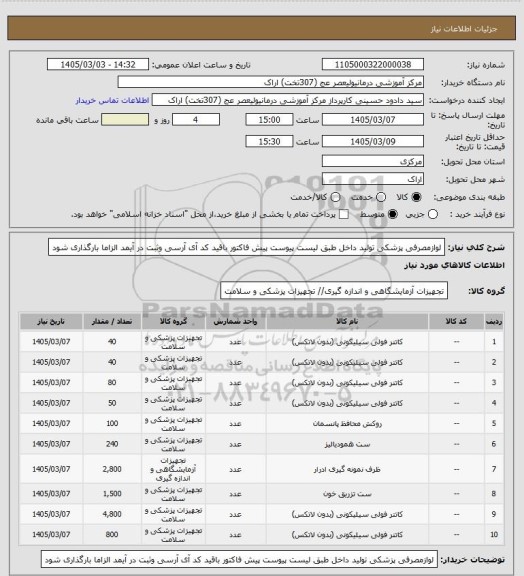Click row 10 catheter item name

pos(347,535)
